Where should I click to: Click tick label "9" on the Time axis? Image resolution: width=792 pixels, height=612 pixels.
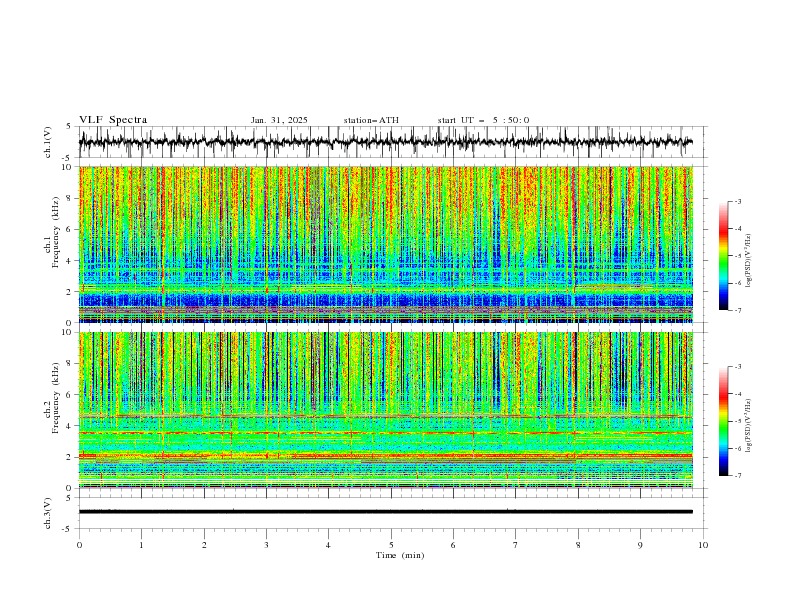point(640,545)
